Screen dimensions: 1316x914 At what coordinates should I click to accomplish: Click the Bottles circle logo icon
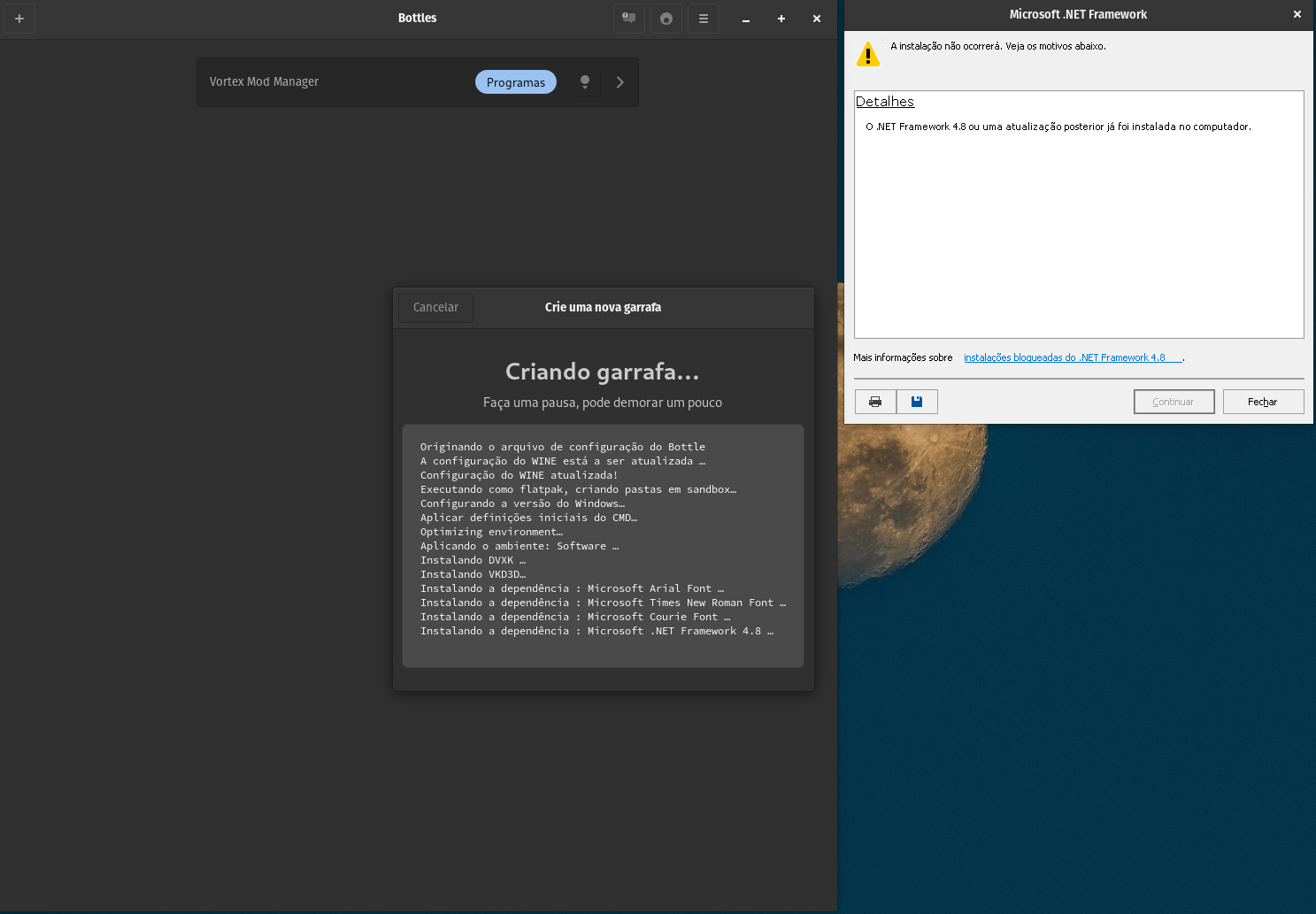pyautogui.click(x=666, y=18)
